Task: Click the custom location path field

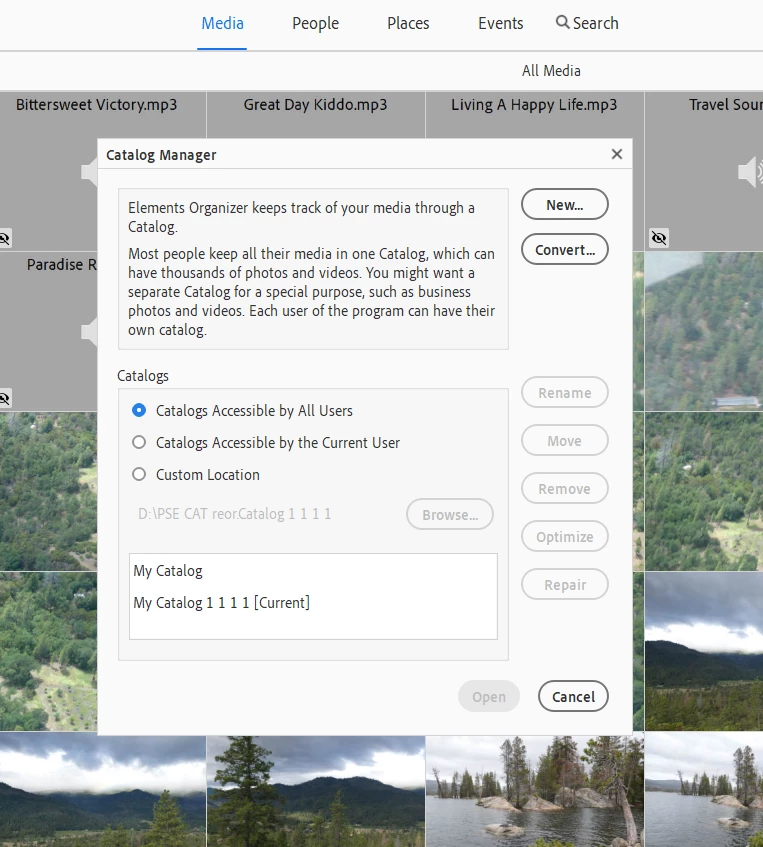Action: pyautogui.click(x=235, y=514)
